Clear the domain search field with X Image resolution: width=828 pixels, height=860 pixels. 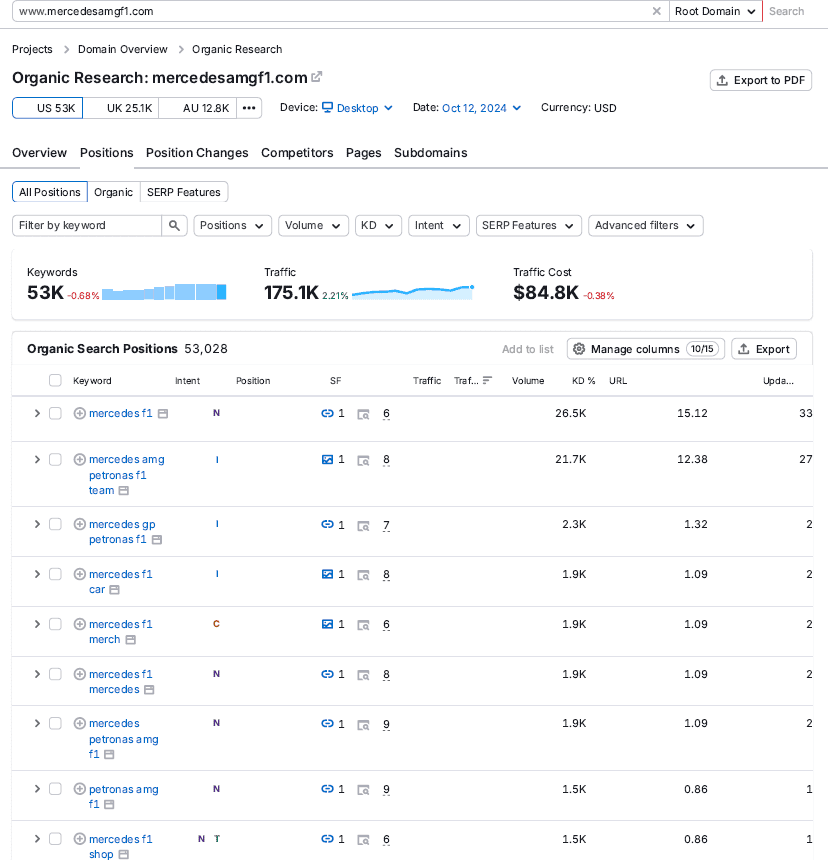656,11
